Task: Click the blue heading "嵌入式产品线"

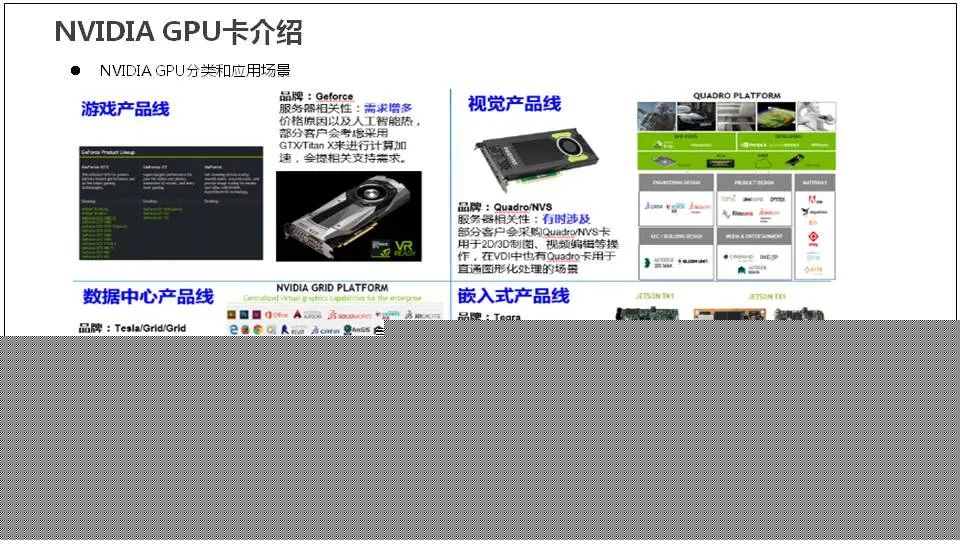Action: click(x=514, y=296)
